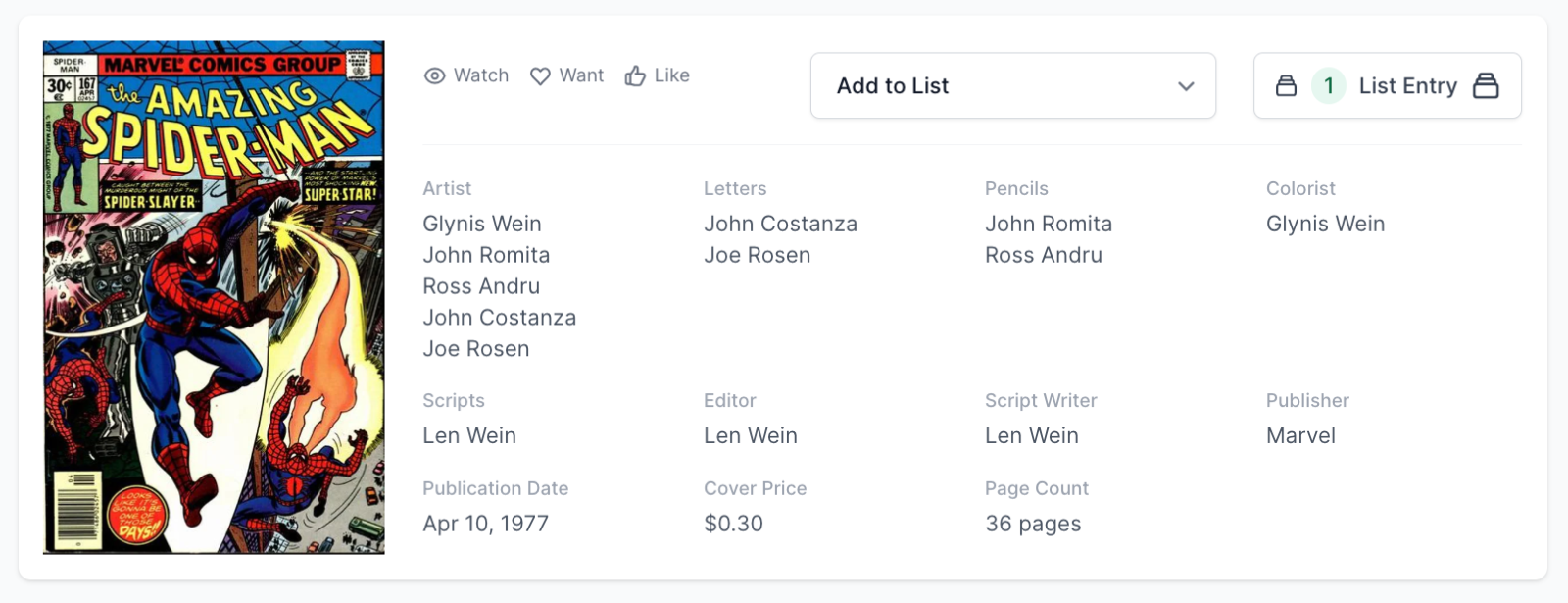1568x603 pixels.
Task: Toggle Want for this issue
Action: pyautogui.click(x=567, y=76)
